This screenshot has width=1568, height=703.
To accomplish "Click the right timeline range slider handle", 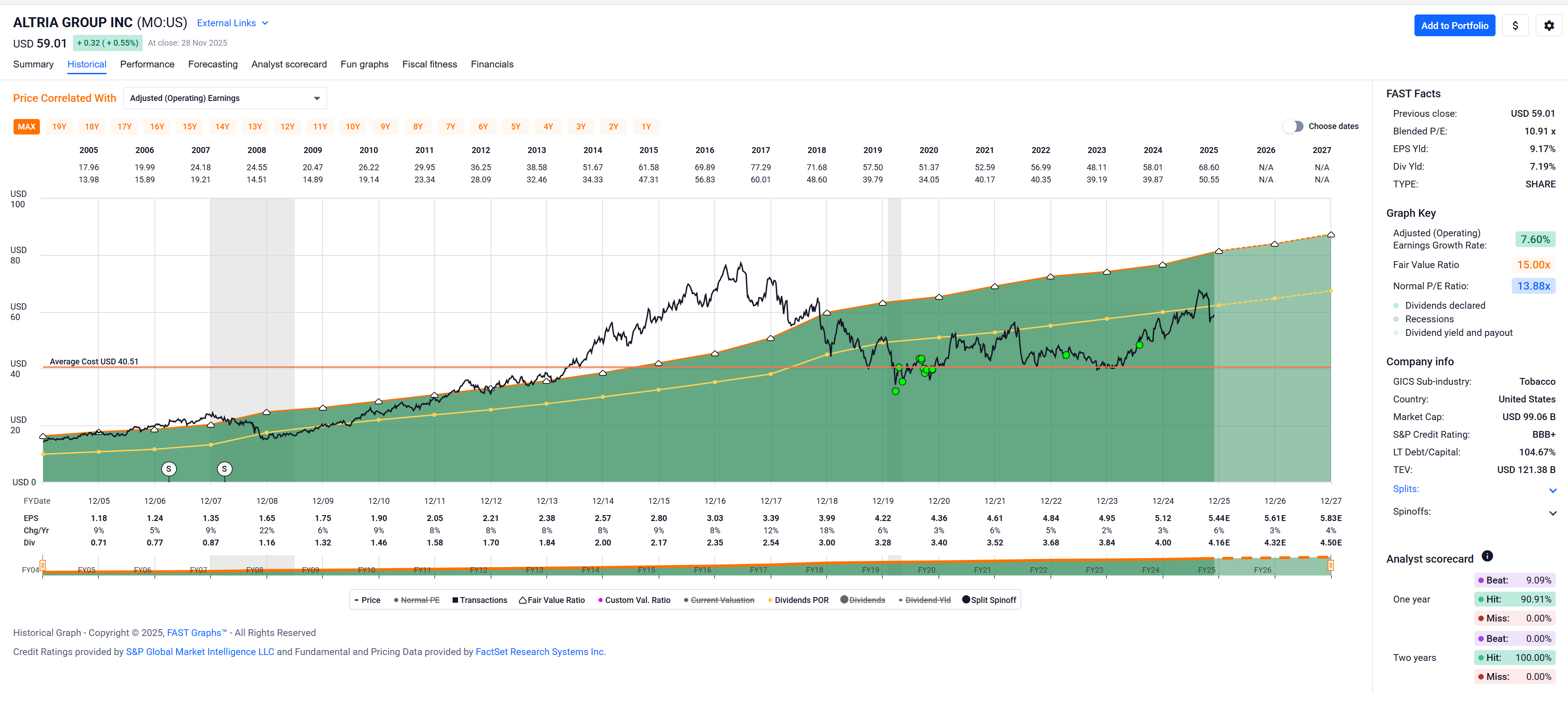I will [1331, 565].
